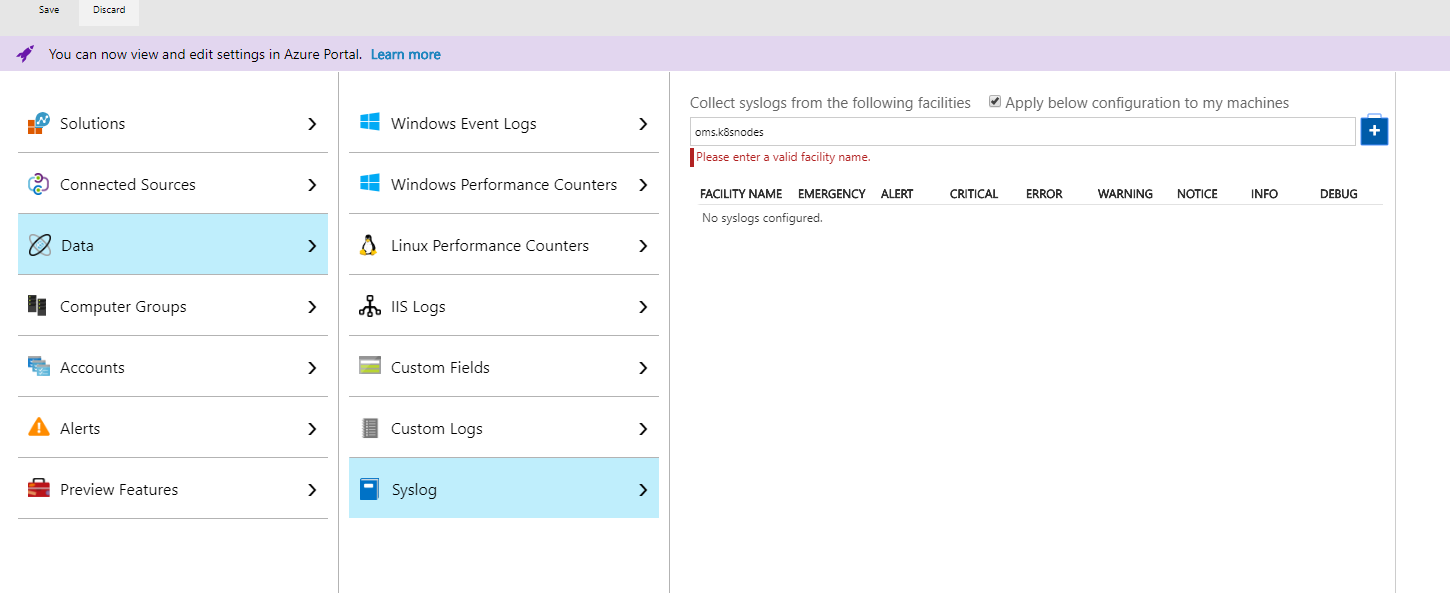Select the Syslog book icon
The image size is (1450, 593).
point(371,489)
